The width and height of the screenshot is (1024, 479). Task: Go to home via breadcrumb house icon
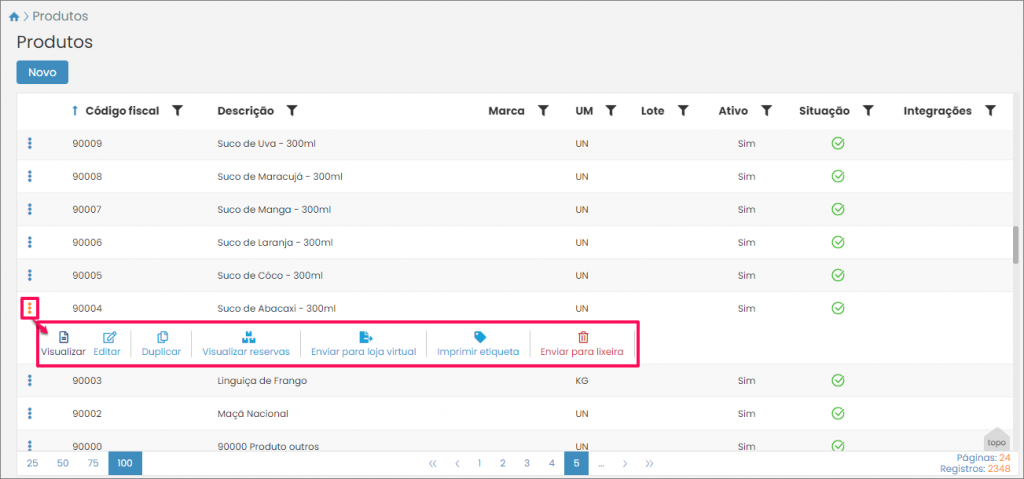pyautogui.click(x=13, y=17)
